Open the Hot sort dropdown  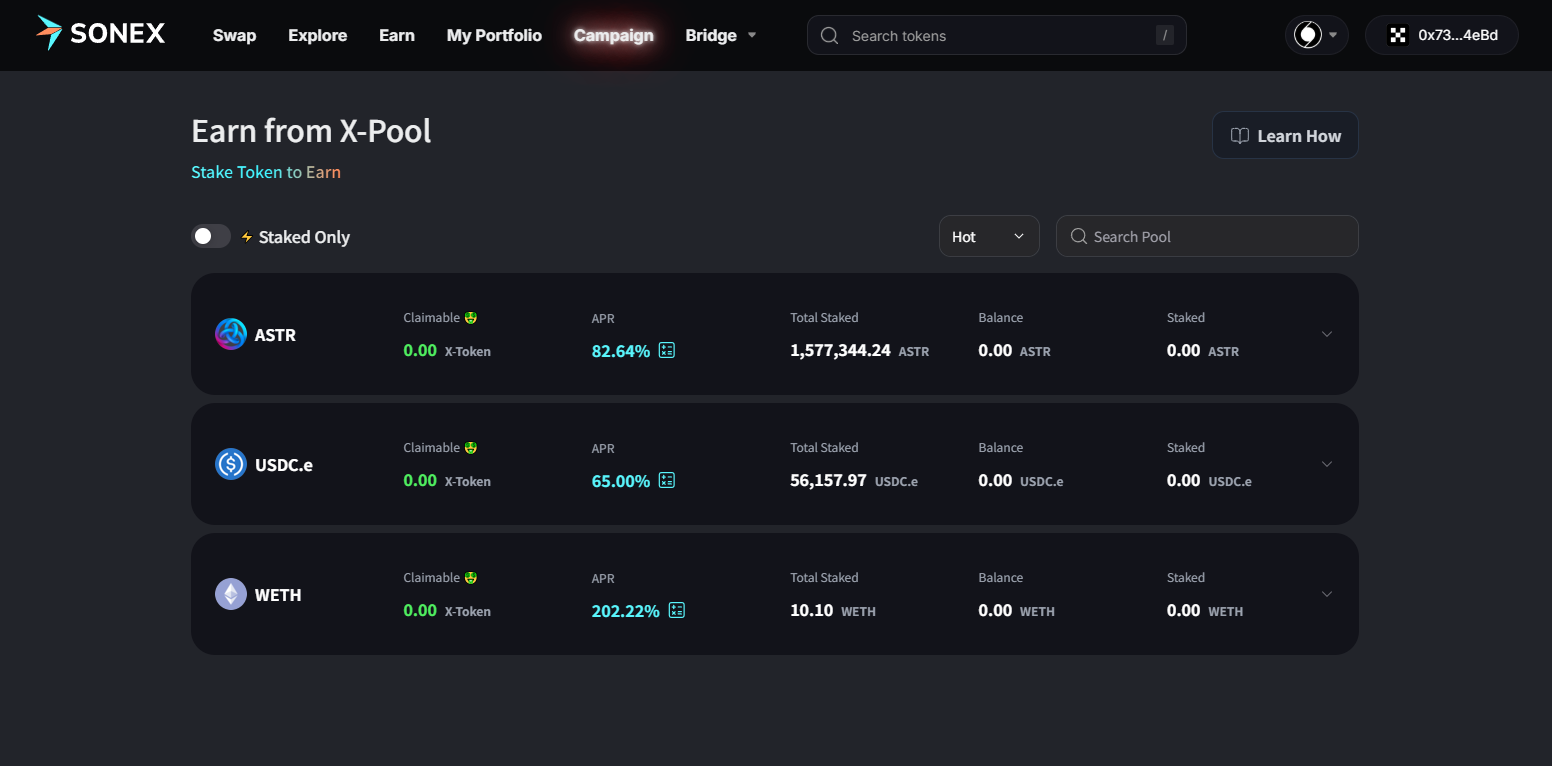coord(989,236)
